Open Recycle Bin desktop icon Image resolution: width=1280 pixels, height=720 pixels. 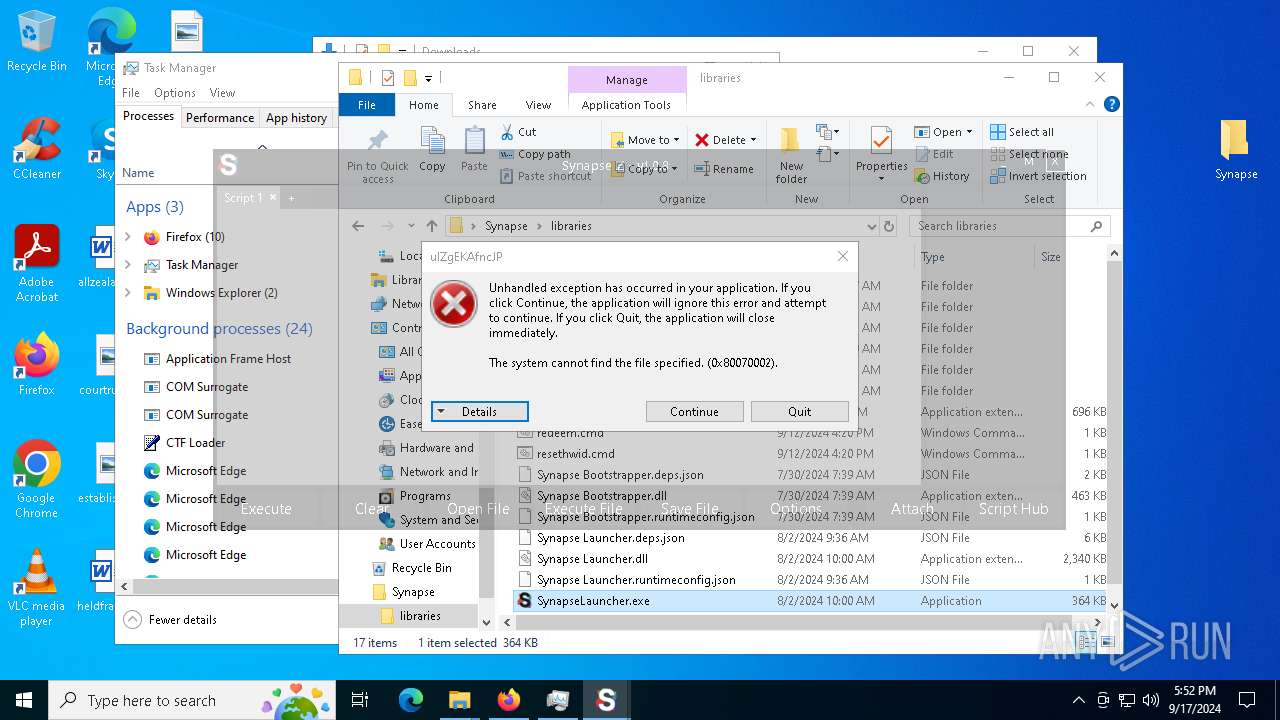(37, 41)
